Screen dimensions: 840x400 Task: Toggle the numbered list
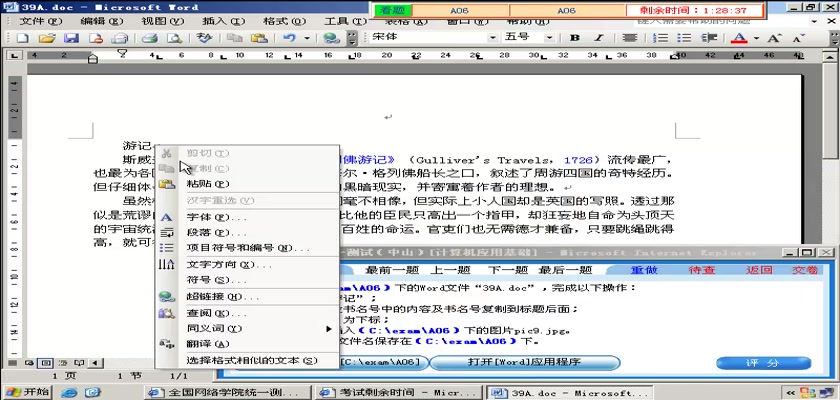[662, 38]
